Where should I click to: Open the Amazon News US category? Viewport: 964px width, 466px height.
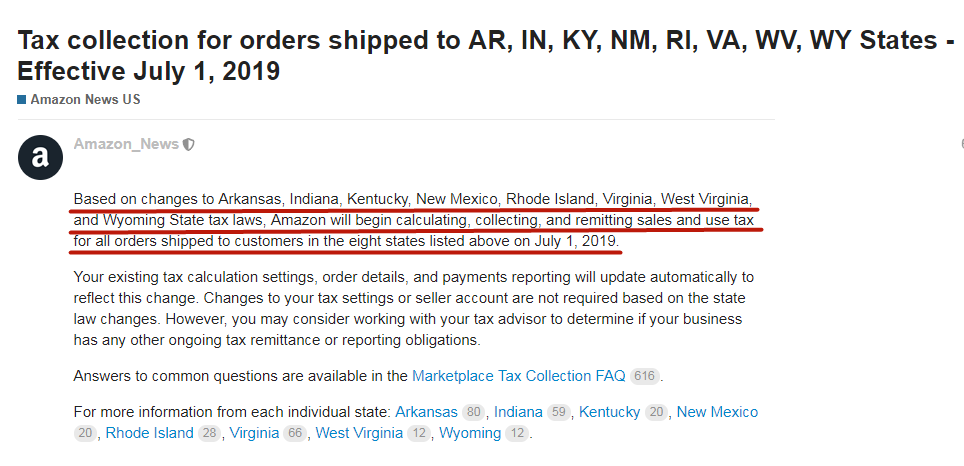point(85,99)
